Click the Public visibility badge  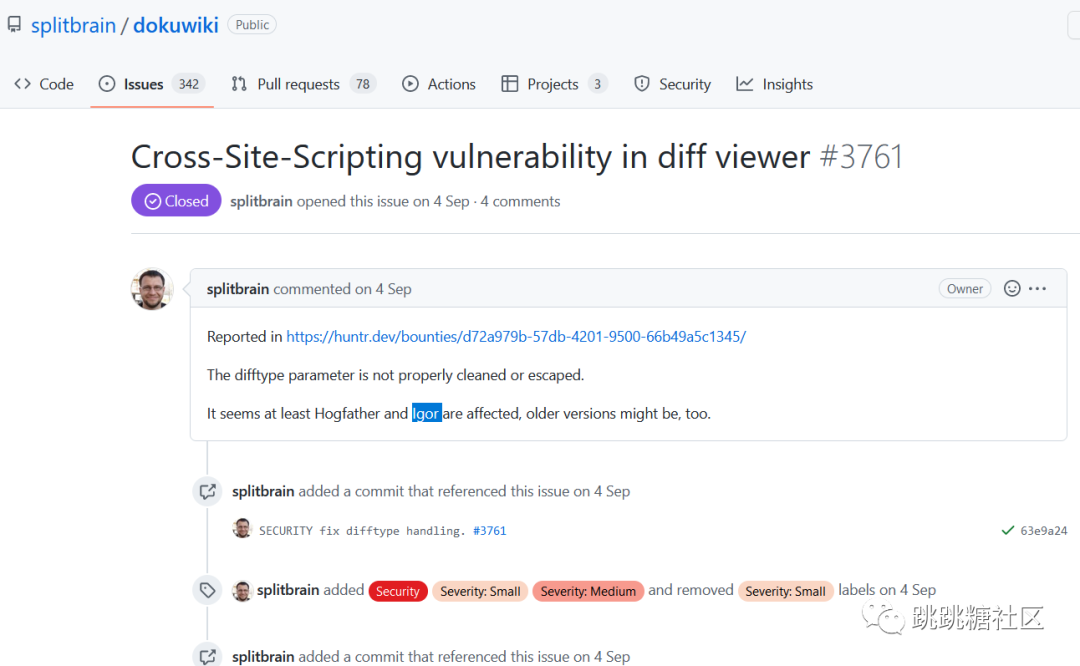(x=252, y=25)
